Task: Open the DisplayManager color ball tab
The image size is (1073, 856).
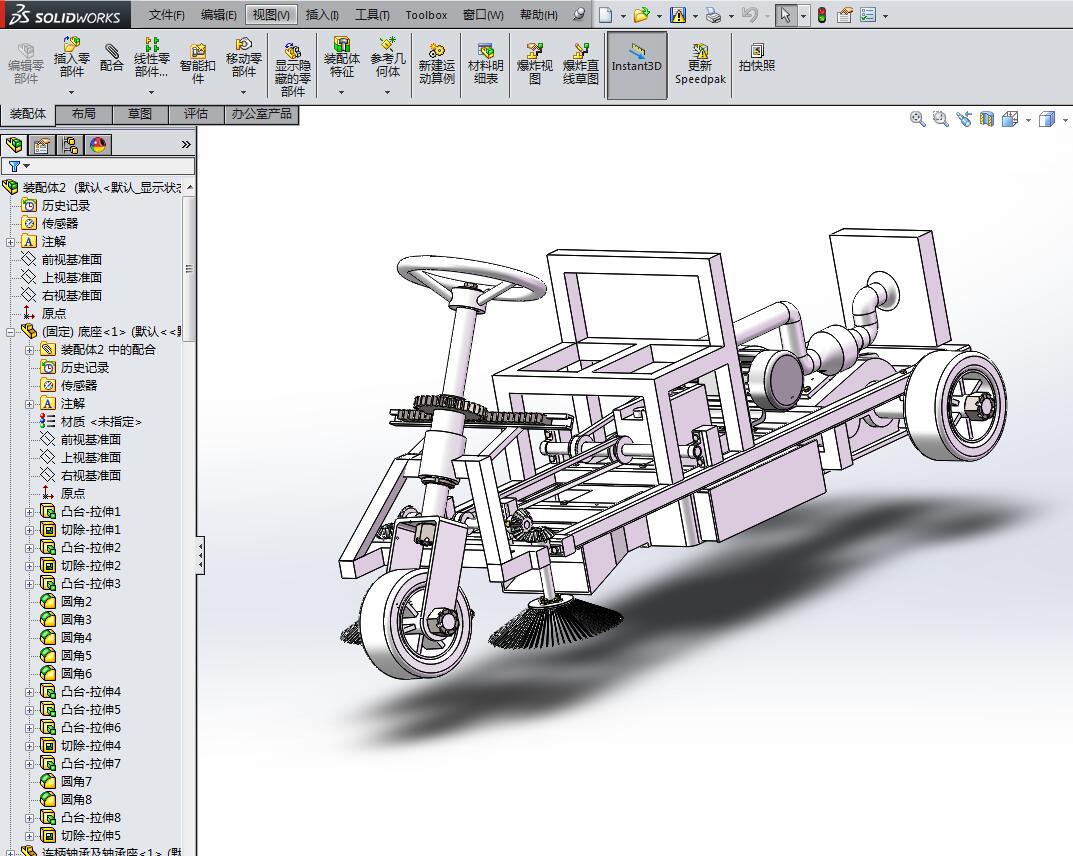Action: 98,145
